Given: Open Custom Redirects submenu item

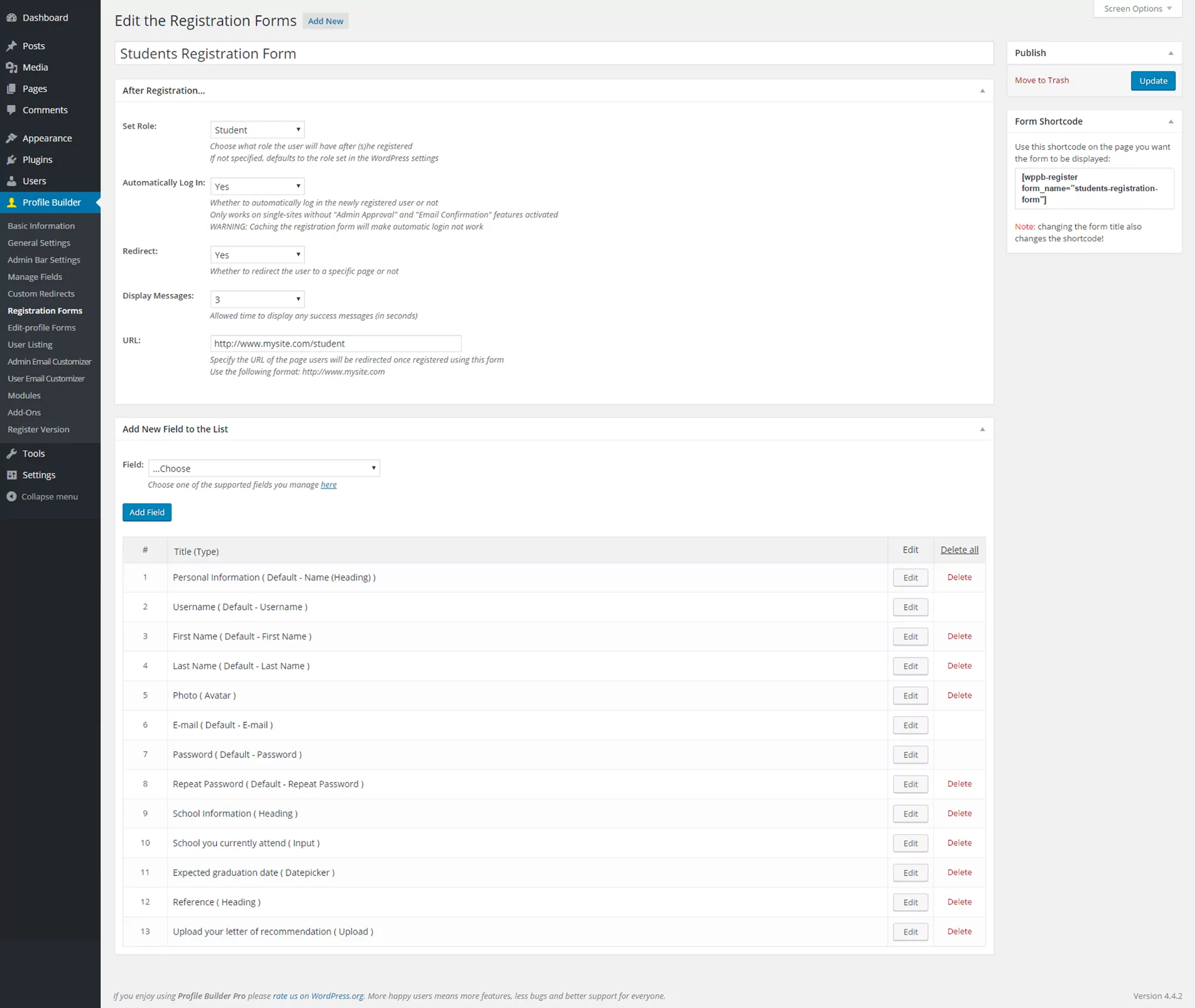Looking at the screenshot, I should pyautogui.click(x=41, y=293).
